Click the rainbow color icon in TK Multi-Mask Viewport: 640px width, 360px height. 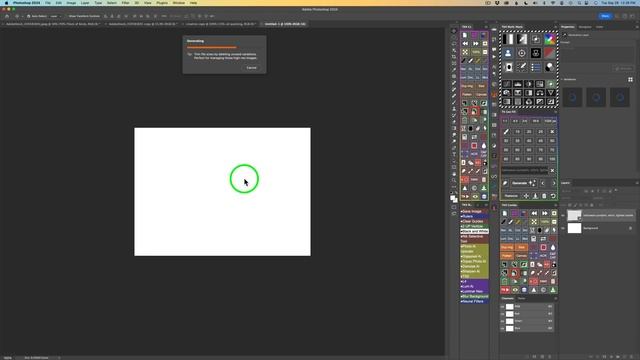549,39
